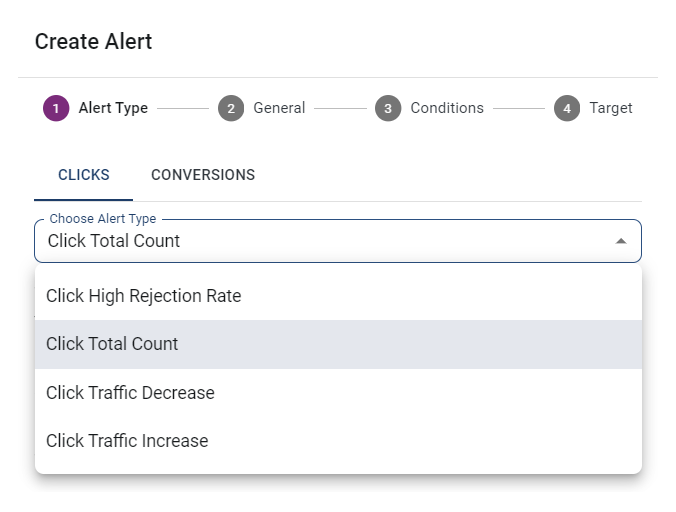The height and width of the screenshot is (512, 676).
Task: Click the Choose Alert Type floating label
Action: [x=103, y=219]
